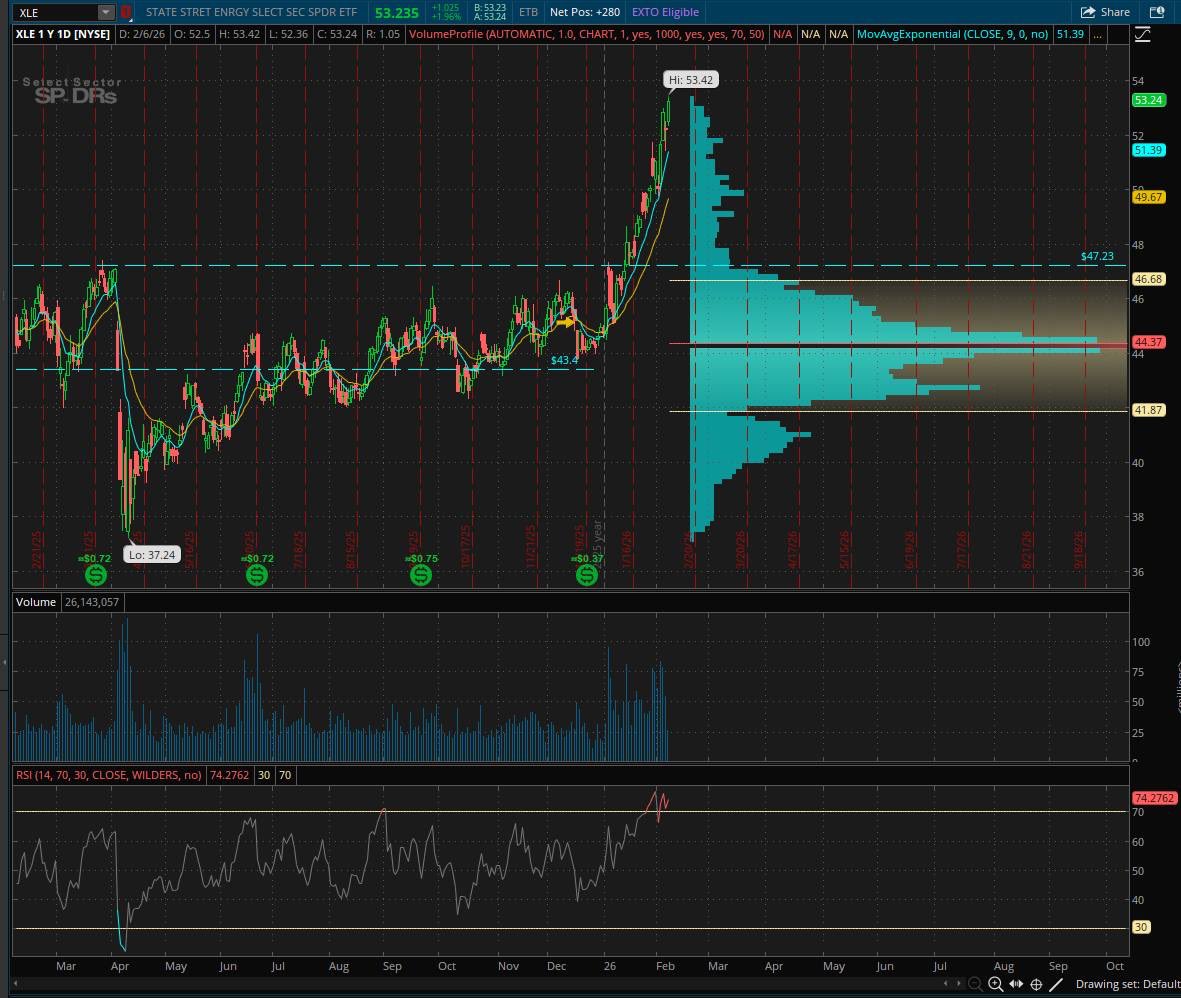
Task: Click the 51.39 cyan EMA price tag
Action: pyautogui.click(x=1148, y=150)
